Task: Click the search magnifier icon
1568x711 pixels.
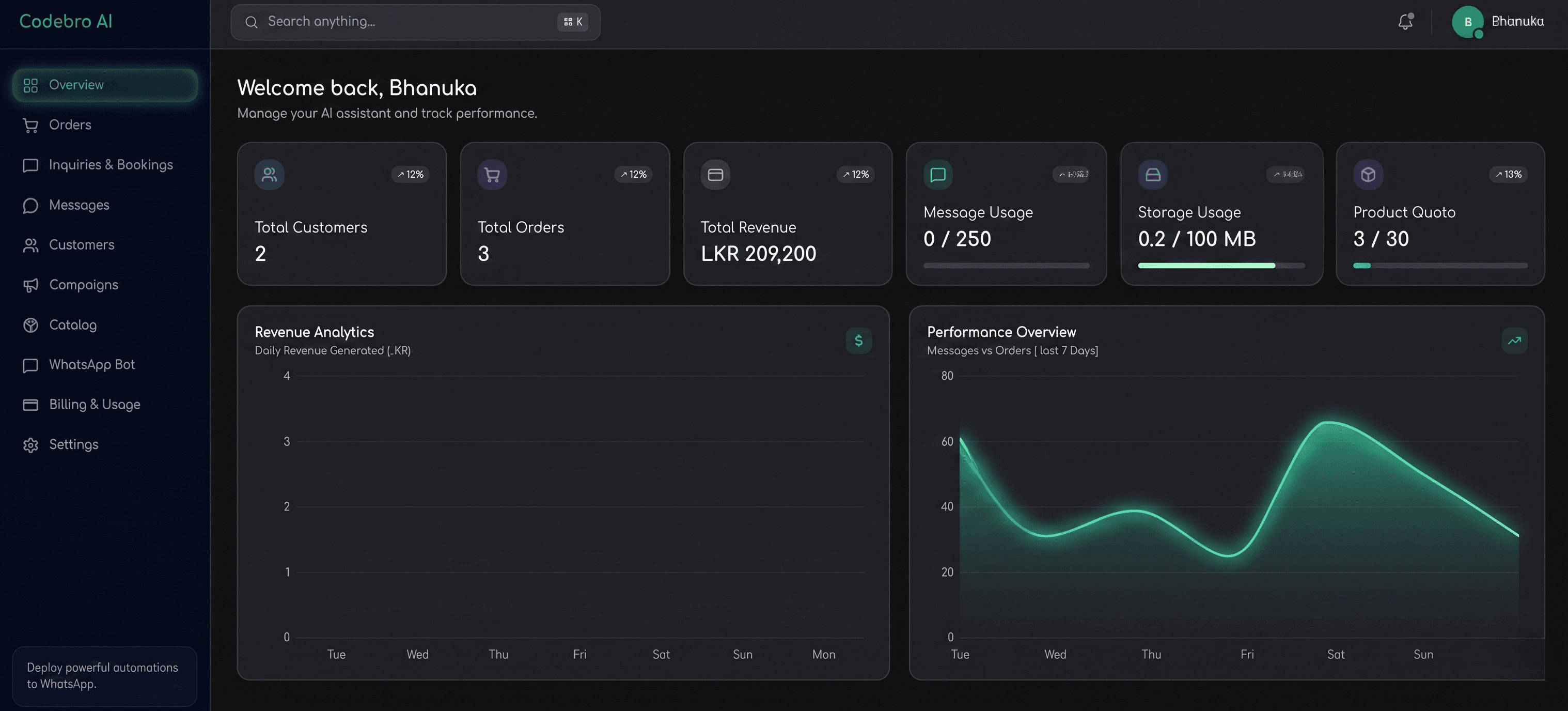Action: tap(252, 22)
